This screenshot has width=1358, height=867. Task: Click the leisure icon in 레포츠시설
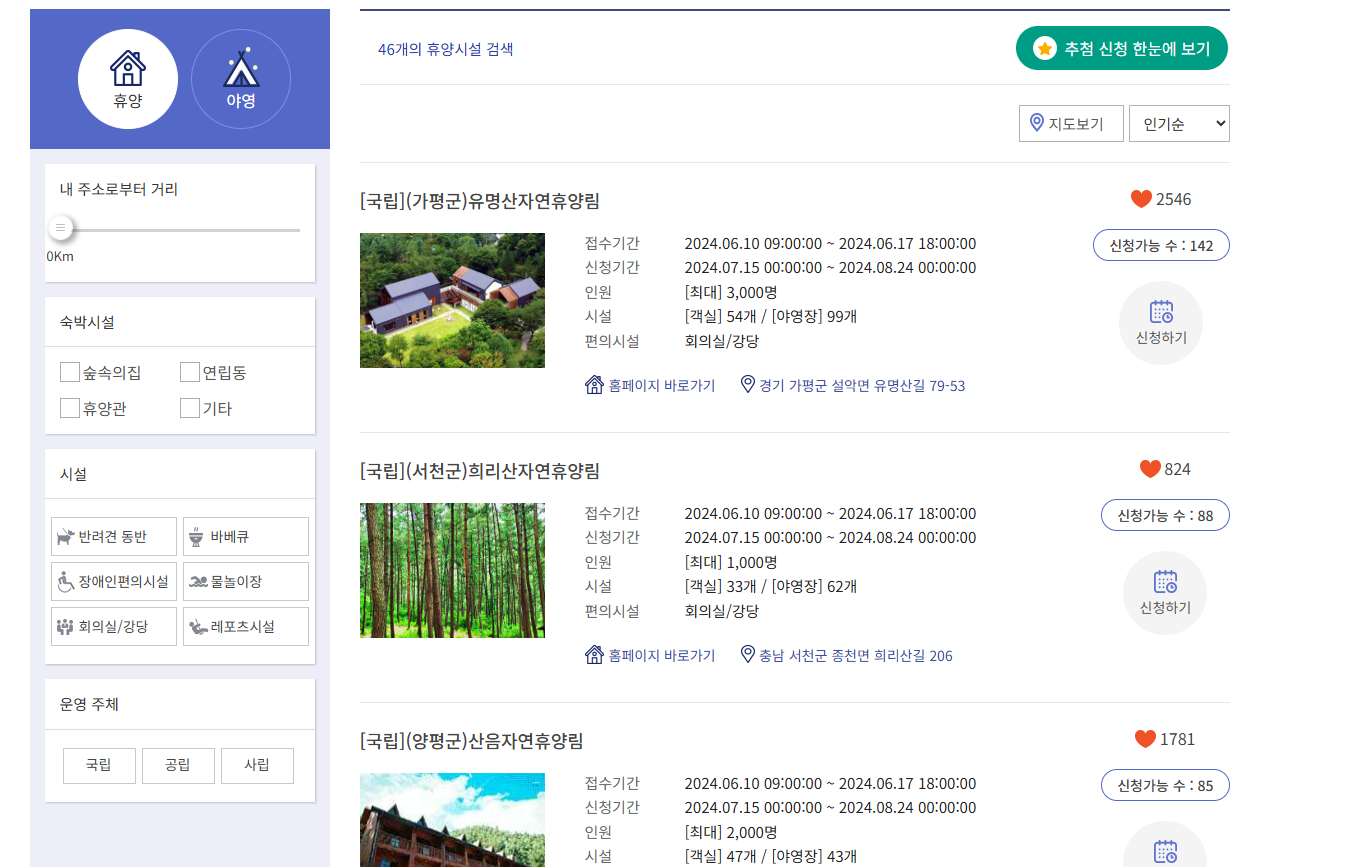(198, 627)
